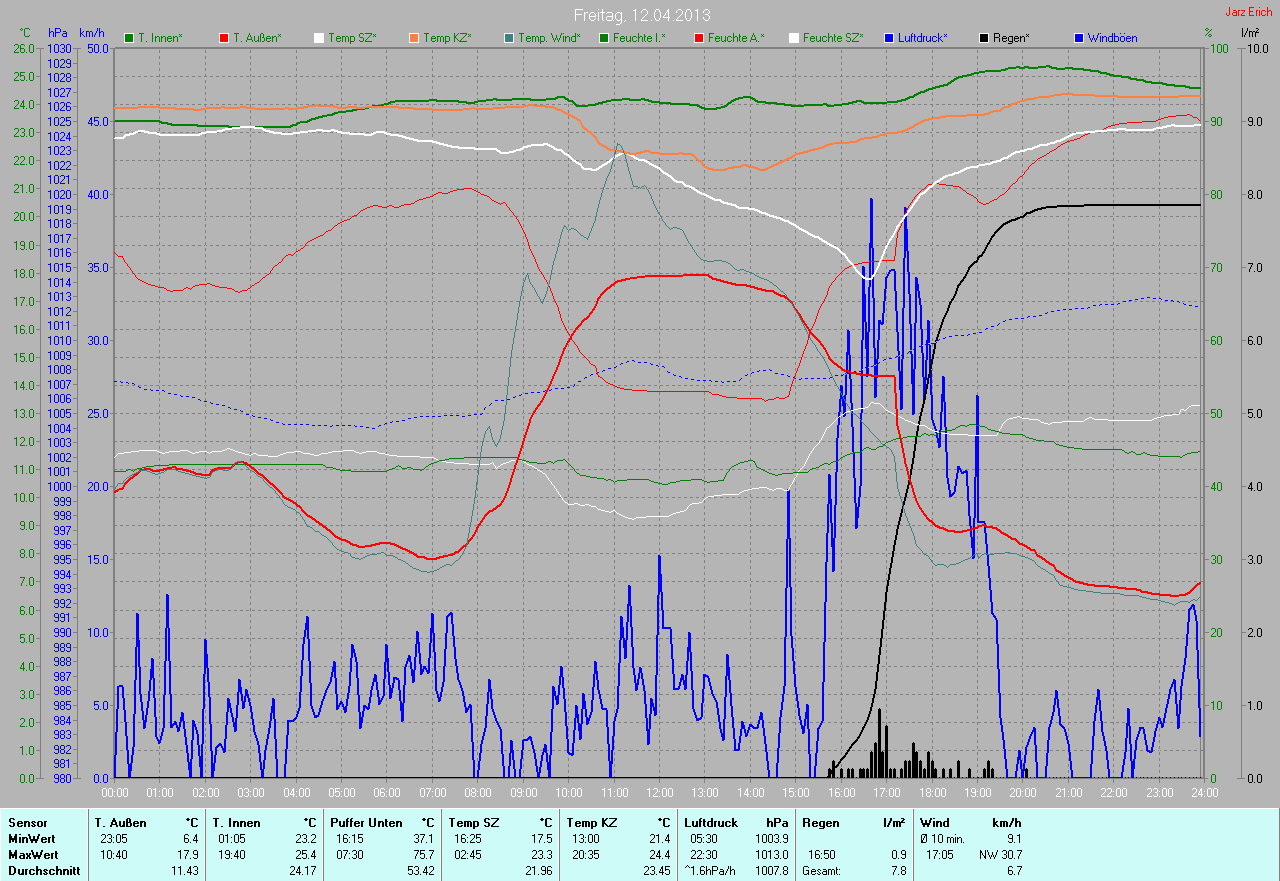Screen dimensions: 1280x881
Task: Click the Feuchte A. legend swatch
Action: pos(697,38)
